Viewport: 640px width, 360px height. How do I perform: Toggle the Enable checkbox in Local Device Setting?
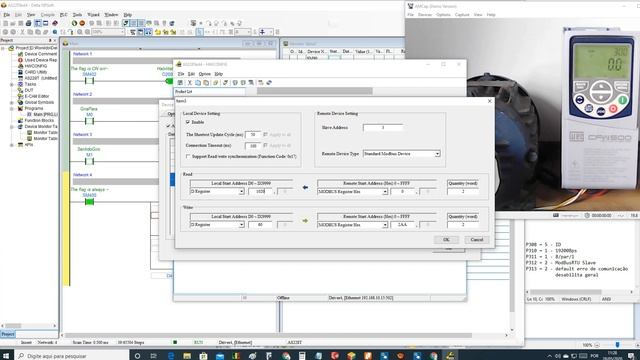click(188, 122)
